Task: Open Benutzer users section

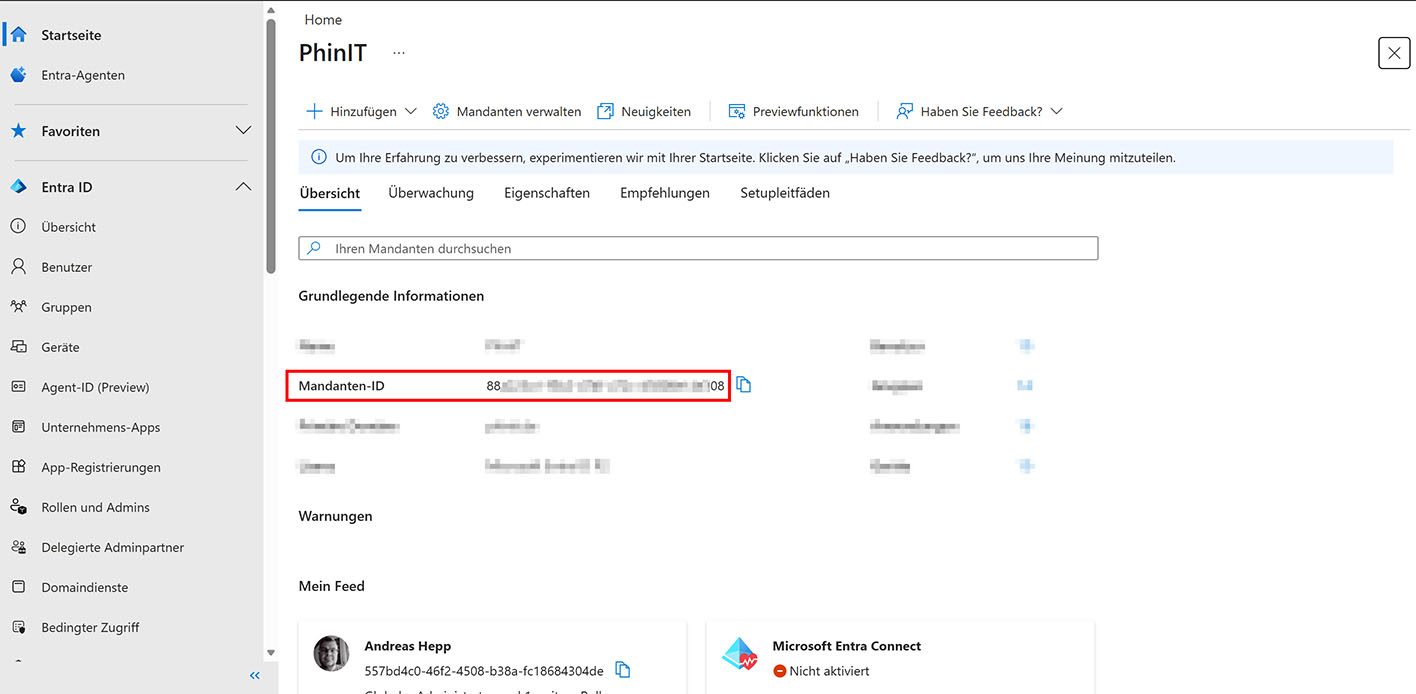Action: (x=66, y=267)
